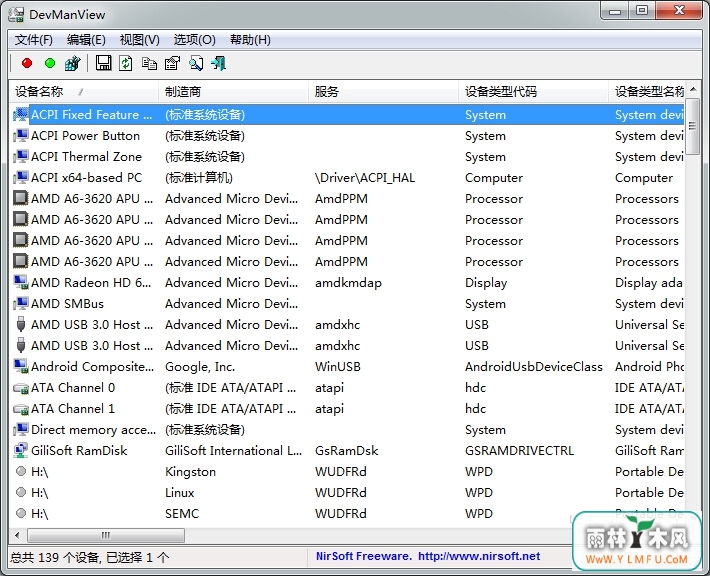Screen dimensions: 710x576
Task: Select the ACPI Power Button device name
Action: 85,135
